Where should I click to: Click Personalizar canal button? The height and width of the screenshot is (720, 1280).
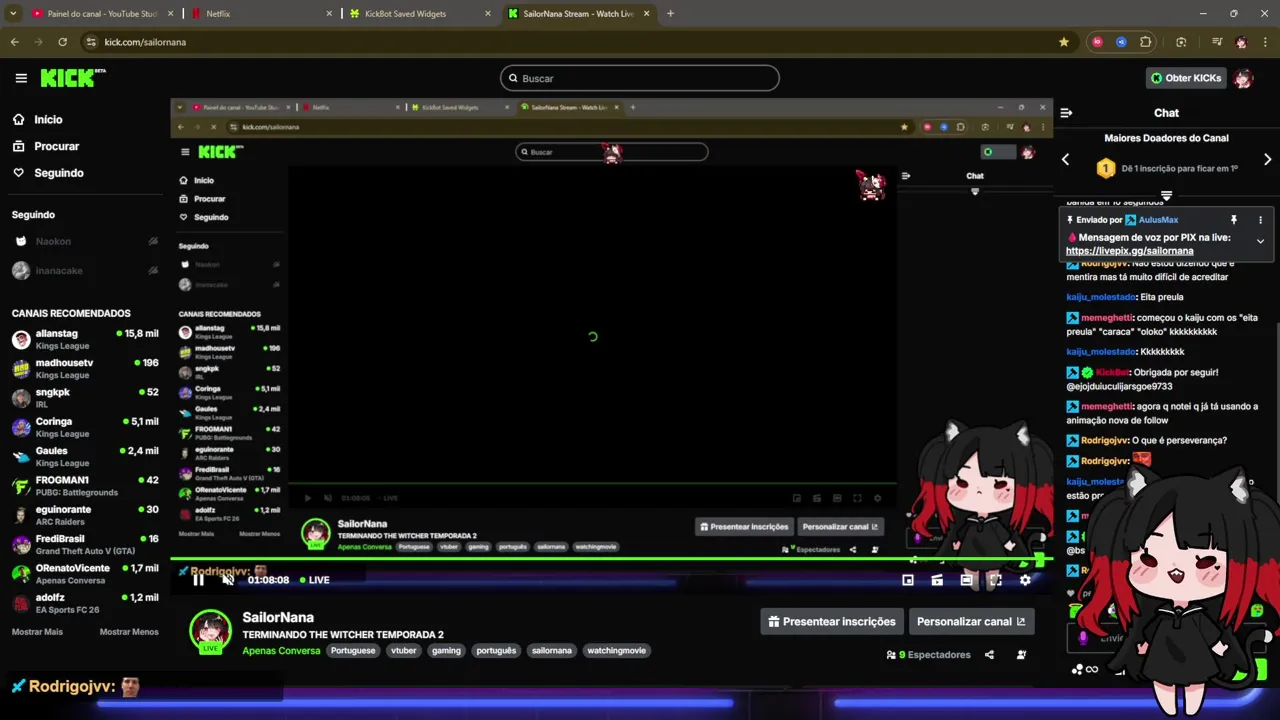971,622
